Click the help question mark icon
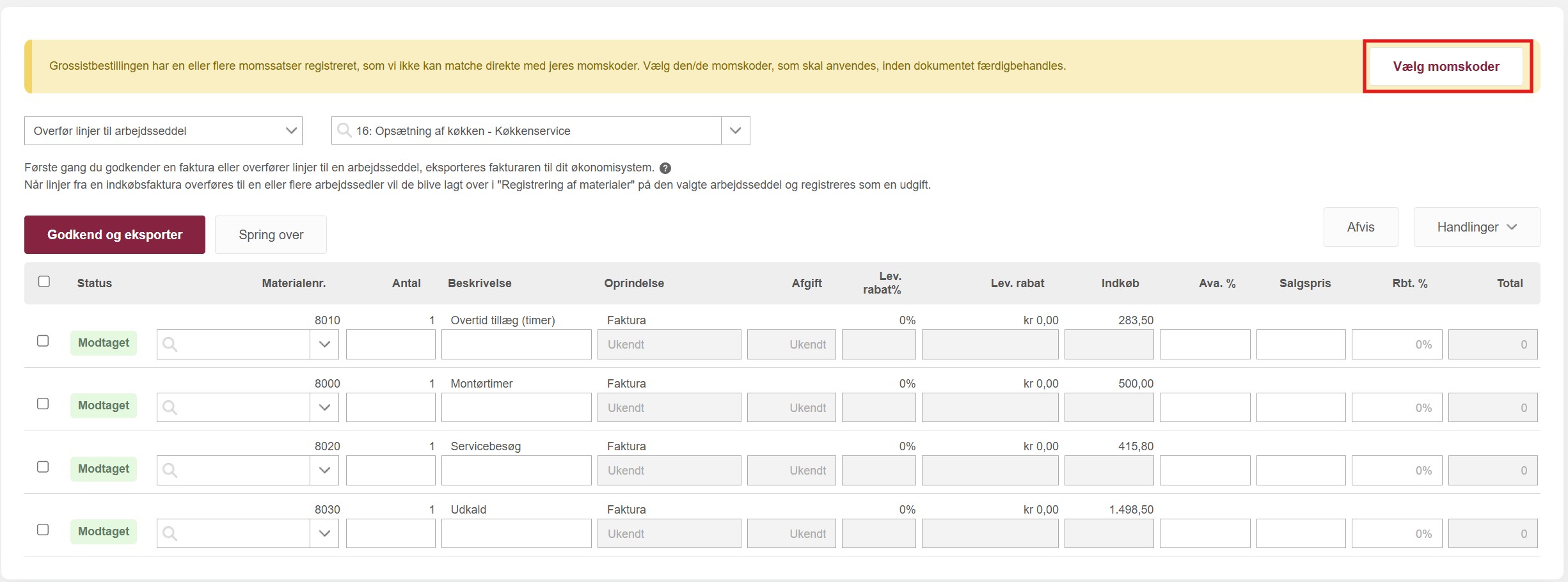 665,168
